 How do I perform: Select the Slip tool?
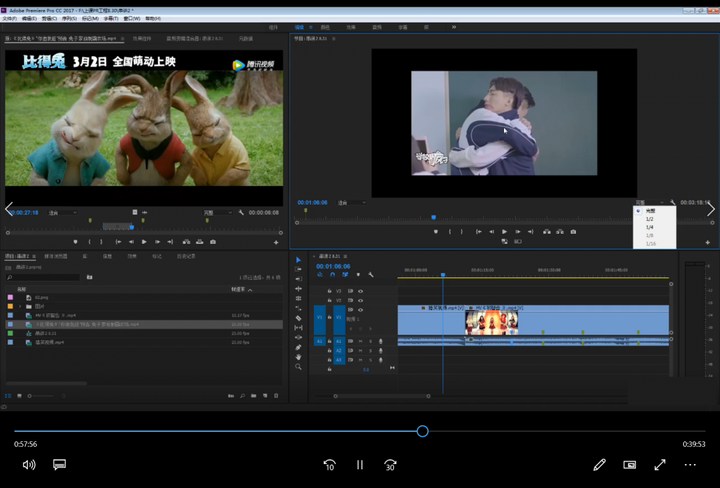pyautogui.click(x=298, y=328)
